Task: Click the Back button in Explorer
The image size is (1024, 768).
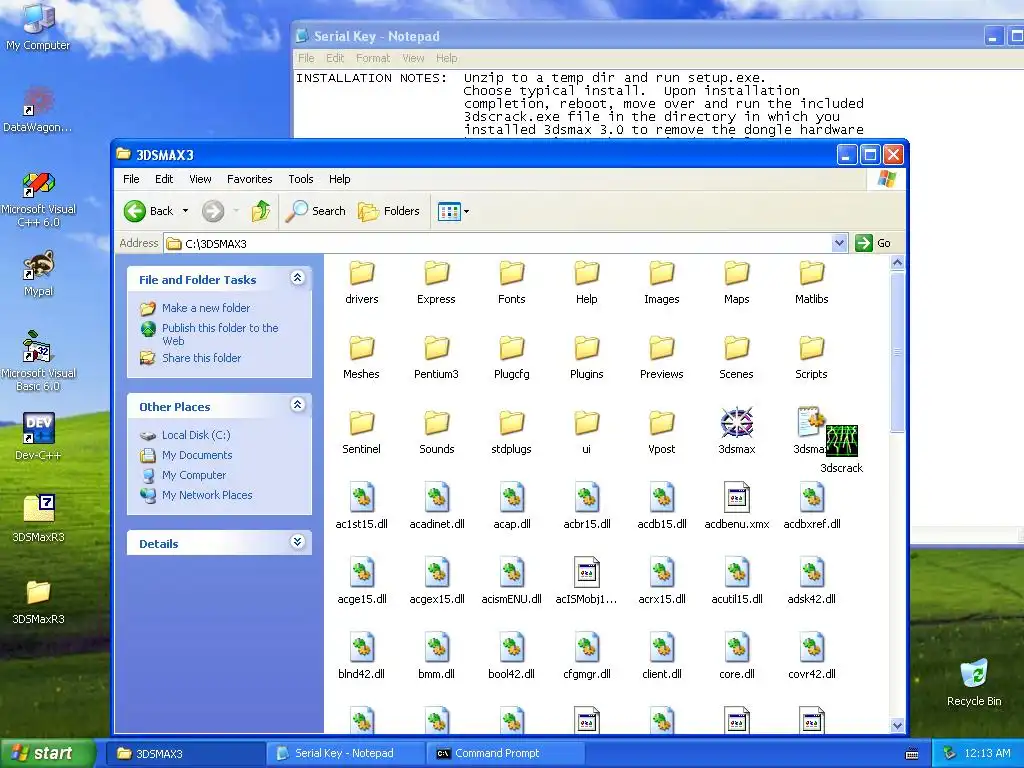Action: click(149, 211)
